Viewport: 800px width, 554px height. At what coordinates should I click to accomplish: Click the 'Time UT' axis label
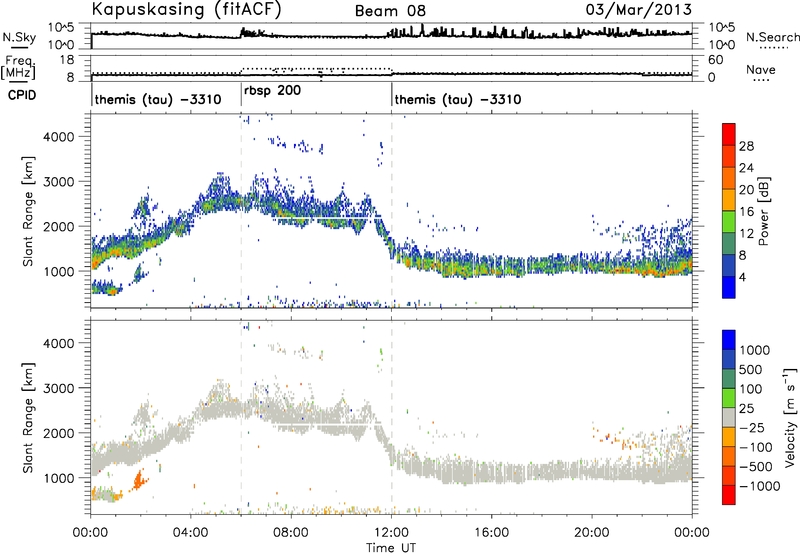coord(391,548)
